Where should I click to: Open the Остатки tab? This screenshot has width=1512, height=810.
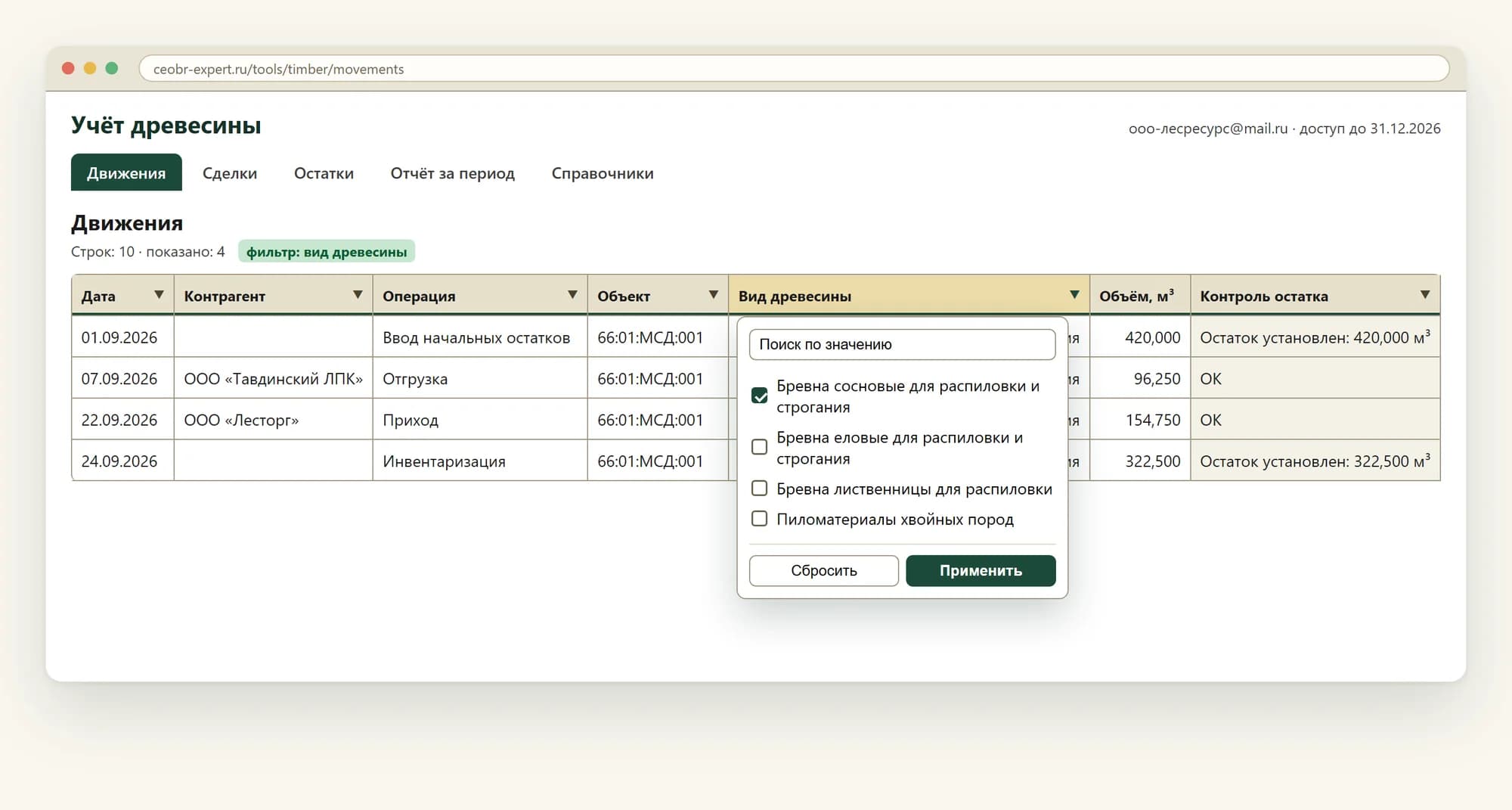pos(324,172)
